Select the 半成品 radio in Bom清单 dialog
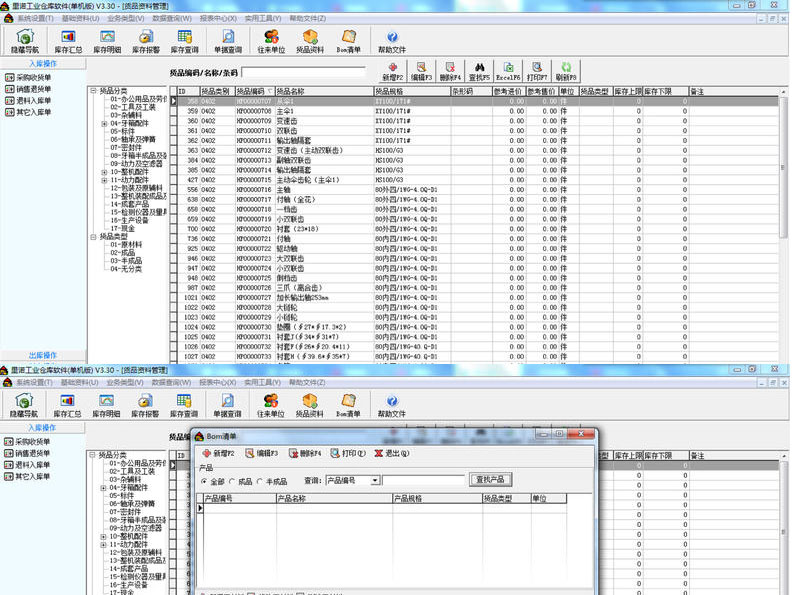800x595 pixels. click(x=260, y=481)
